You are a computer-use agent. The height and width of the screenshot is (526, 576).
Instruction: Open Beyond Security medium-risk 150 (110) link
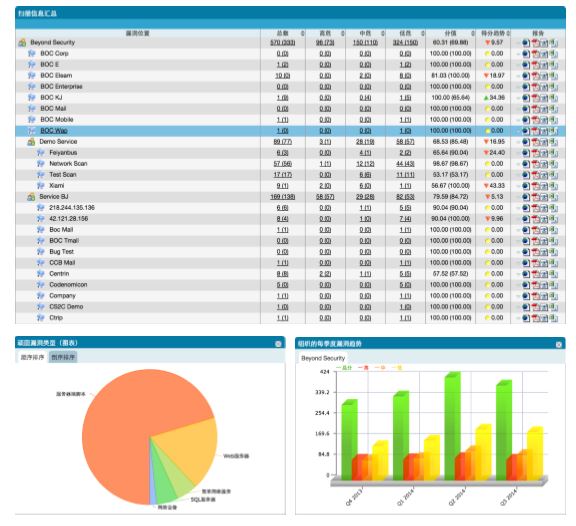coord(365,43)
